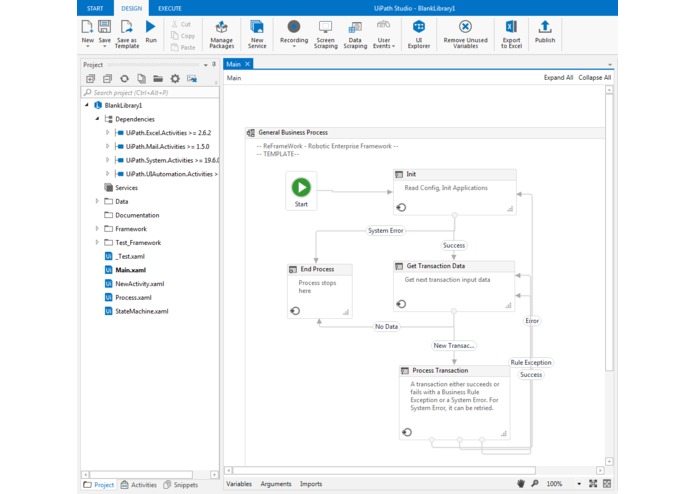Expand the Test_Framework folder
Screen dimensions: 695x494
(97, 242)
